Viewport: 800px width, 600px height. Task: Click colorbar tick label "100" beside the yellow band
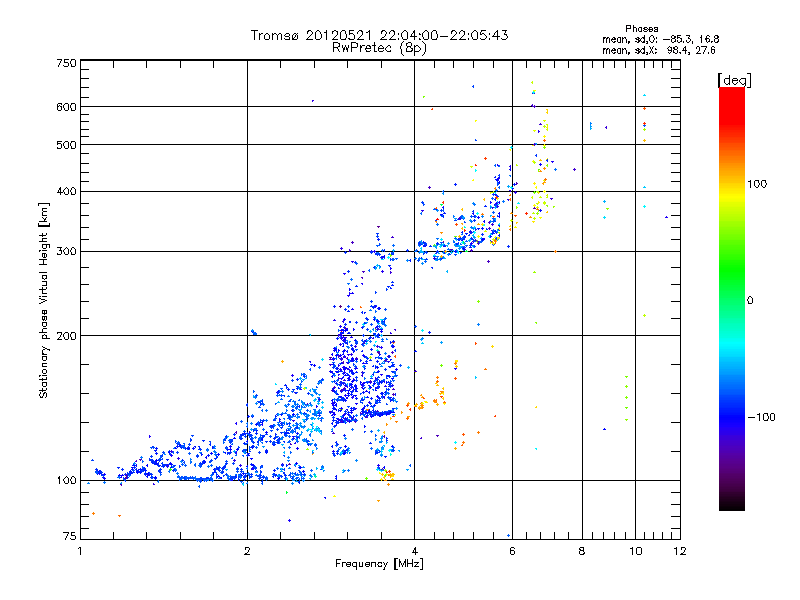coord(757,184)
